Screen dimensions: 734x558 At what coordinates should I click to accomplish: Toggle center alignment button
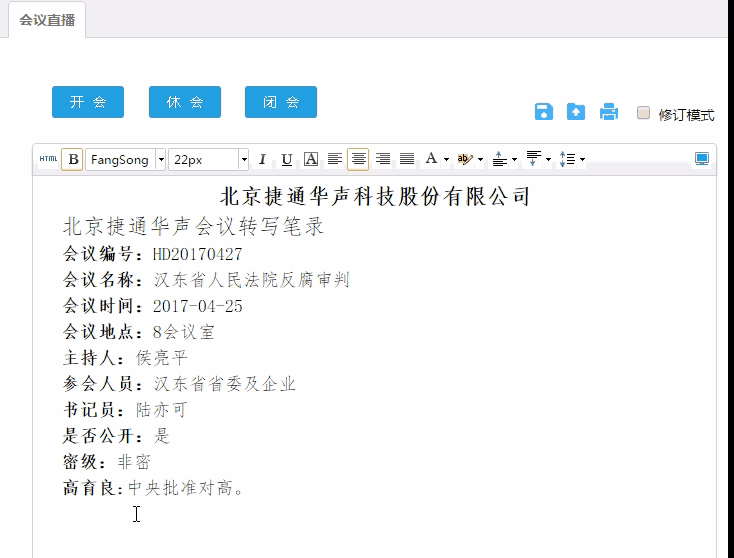(x=358, y=159)
